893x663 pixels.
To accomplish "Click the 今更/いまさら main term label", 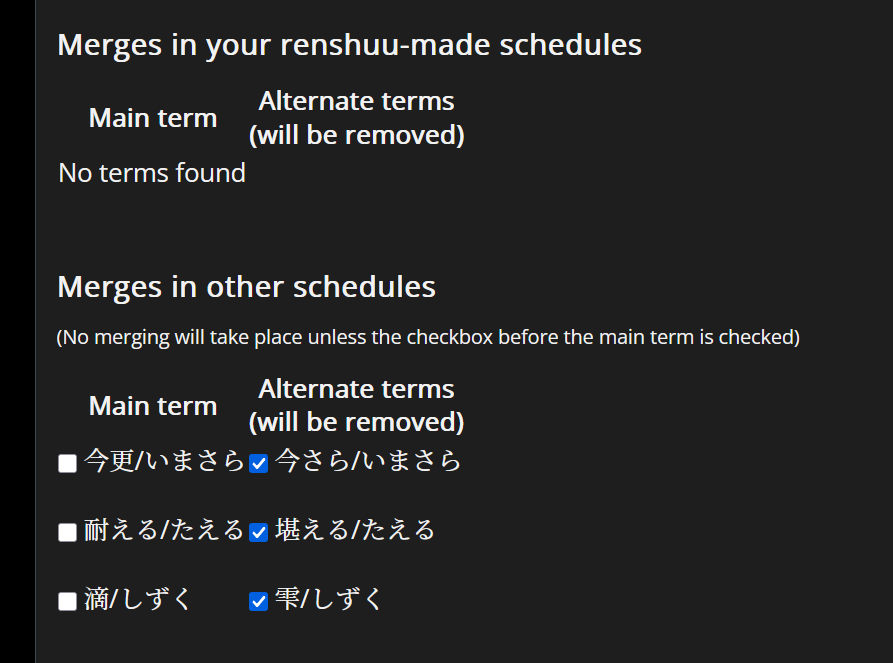I will [x=164, y=461].
